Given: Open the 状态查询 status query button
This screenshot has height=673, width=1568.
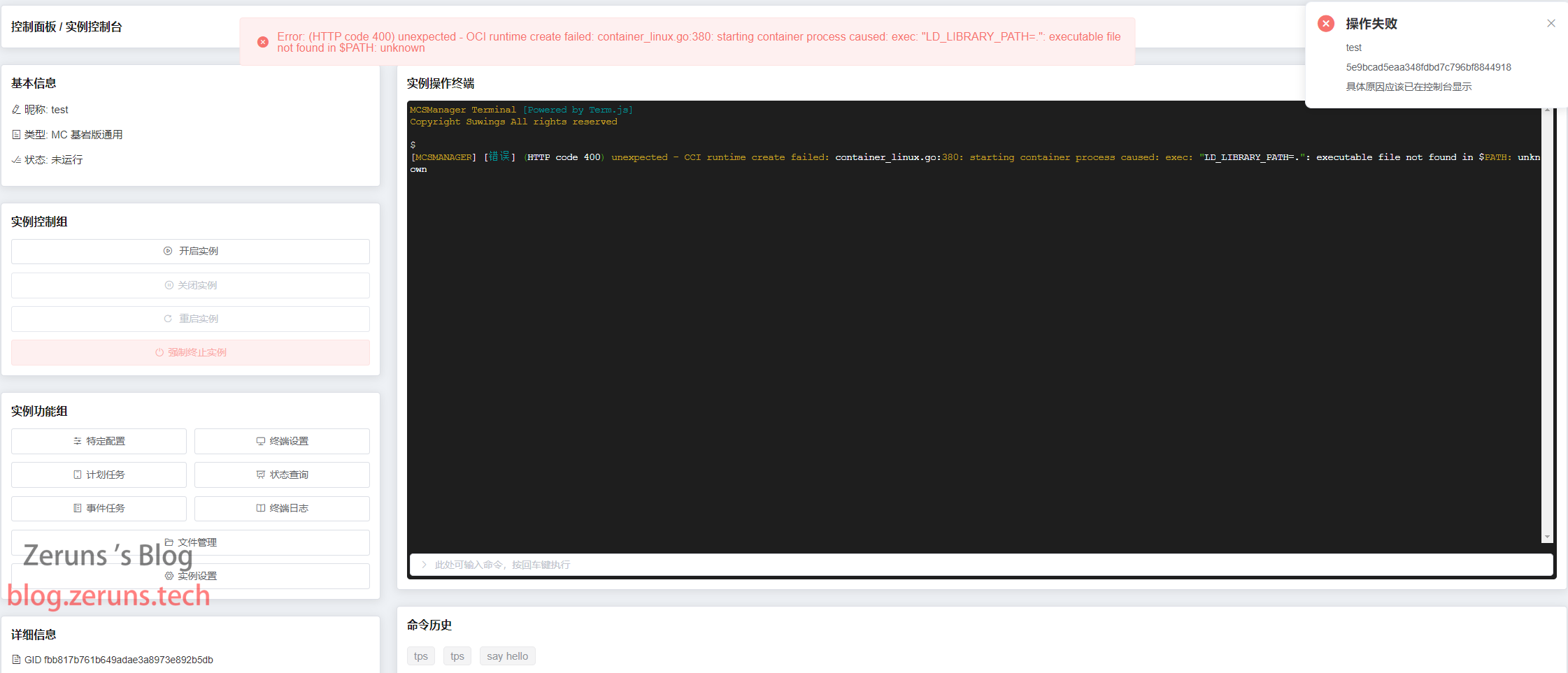Looking at the screenshot, I should pyautogui.click(x=282, y=475).
